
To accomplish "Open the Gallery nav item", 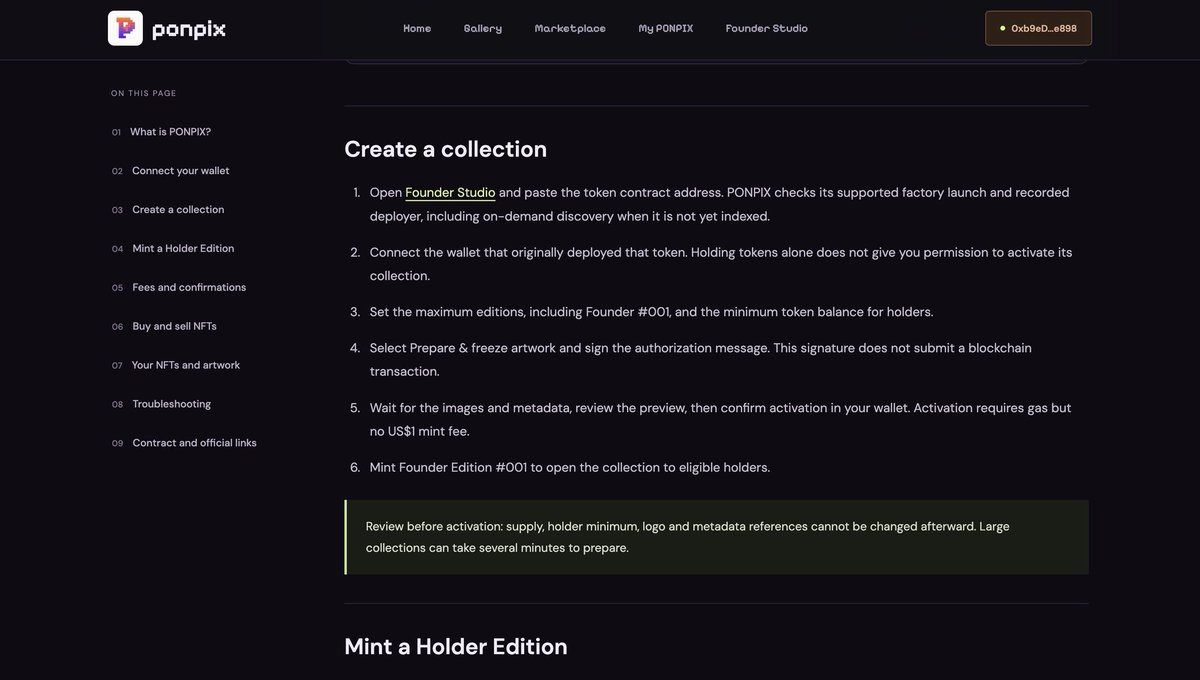I will 483,28.
